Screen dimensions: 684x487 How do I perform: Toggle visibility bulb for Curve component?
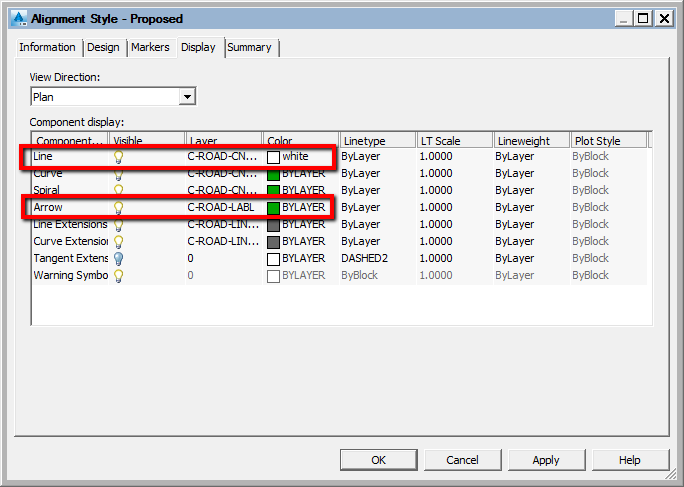(118, 175)
